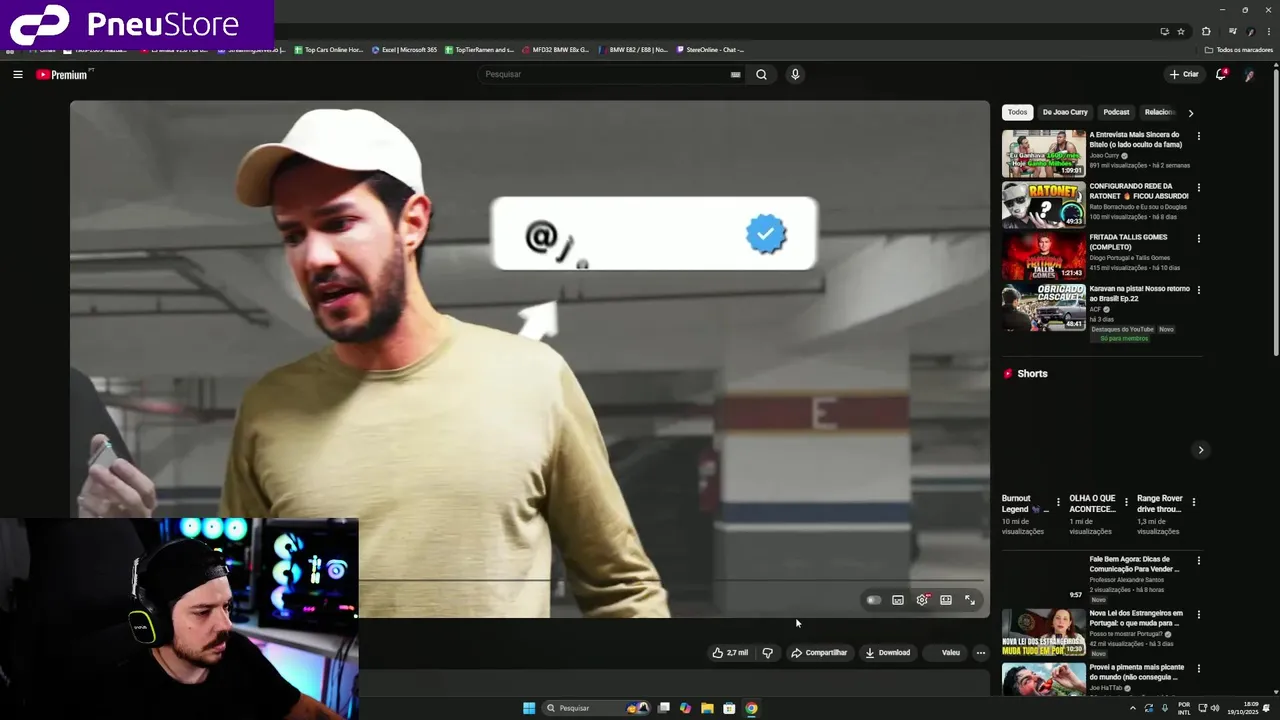Open File Explorer from taskbar

(x=707, y=708)
